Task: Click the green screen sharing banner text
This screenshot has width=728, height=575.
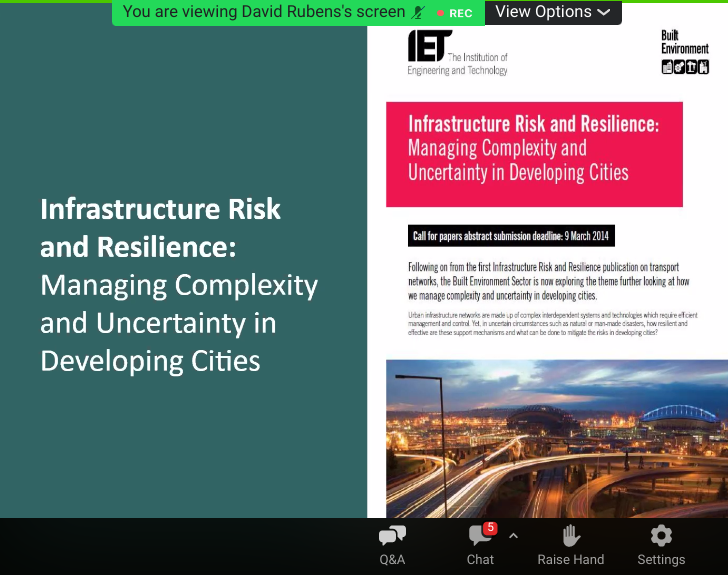Action: (x=265, y=12)
